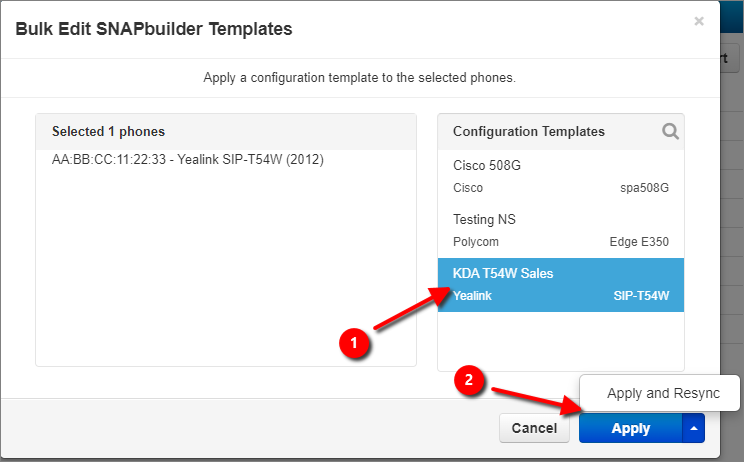744x462 pixels.
Task: Select the KDA T54W Sales template
Action: [x=560, y=285]
